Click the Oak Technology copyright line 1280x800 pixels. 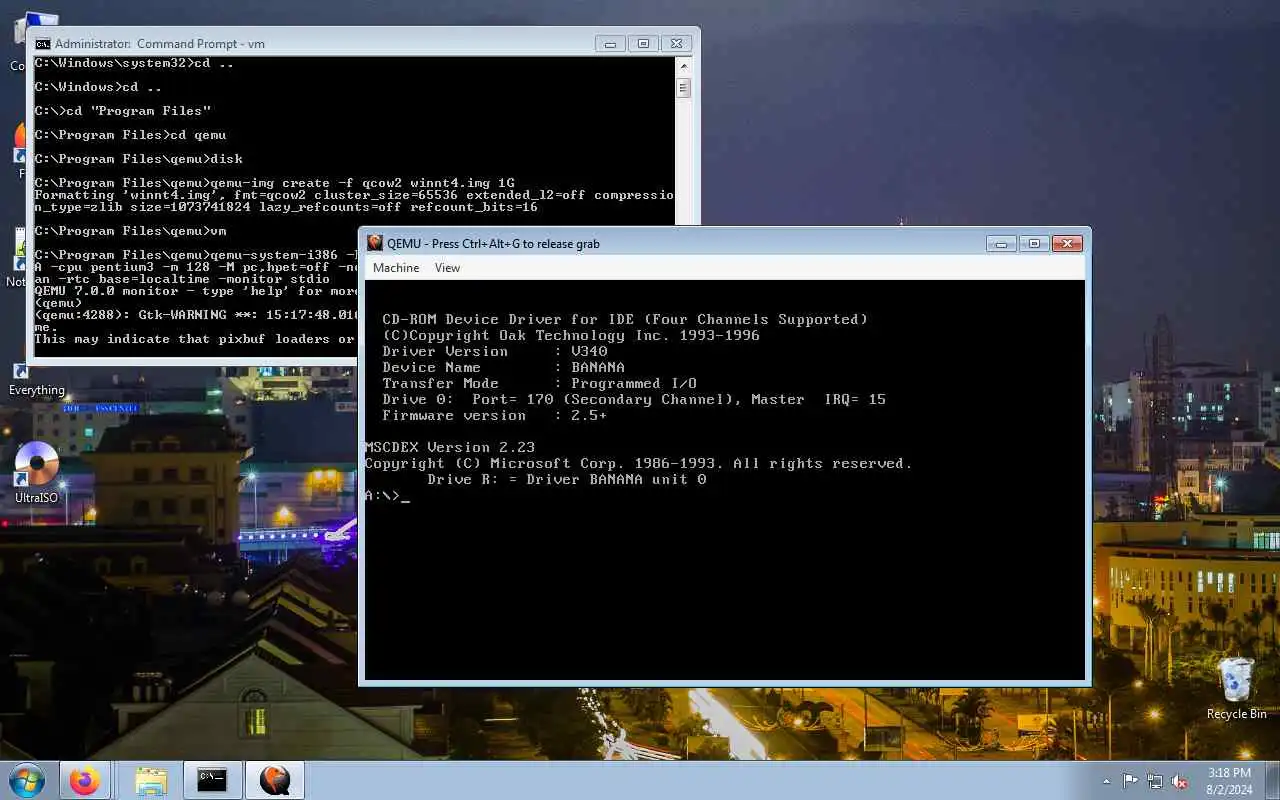click(571, 335)
